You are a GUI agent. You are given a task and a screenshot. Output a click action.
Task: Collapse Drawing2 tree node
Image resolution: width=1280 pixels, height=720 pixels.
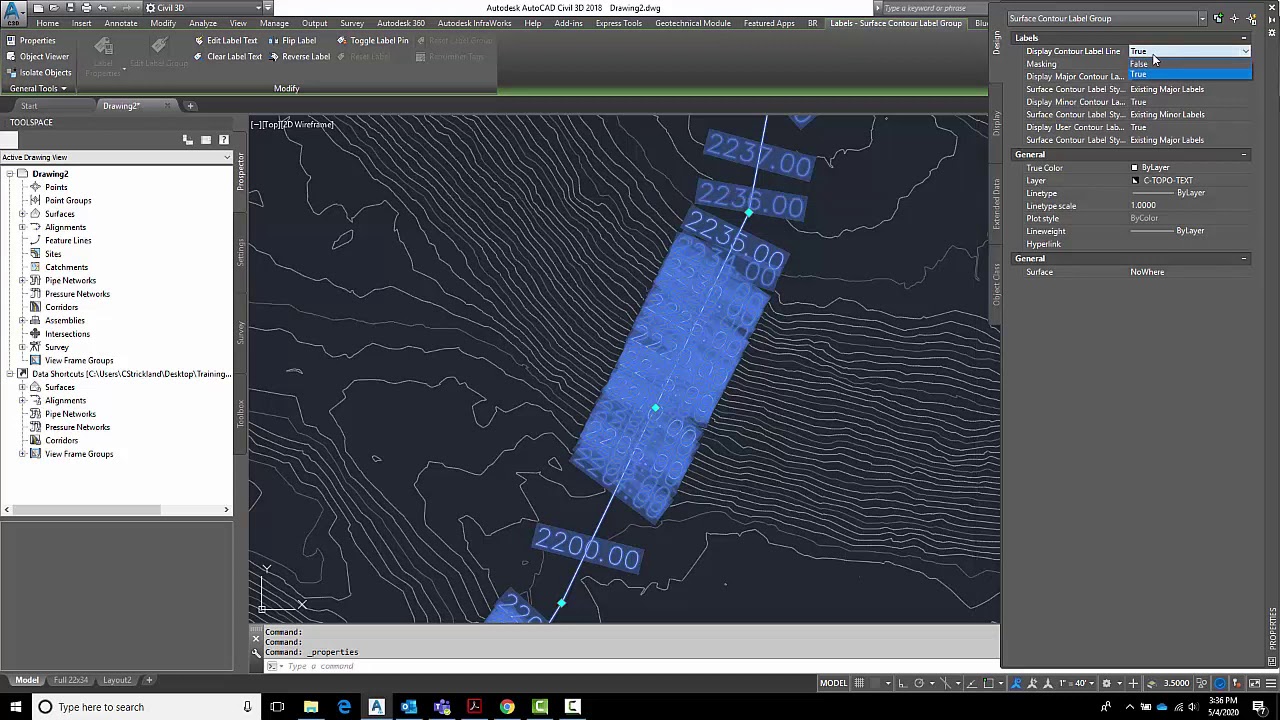click(9, 174)
